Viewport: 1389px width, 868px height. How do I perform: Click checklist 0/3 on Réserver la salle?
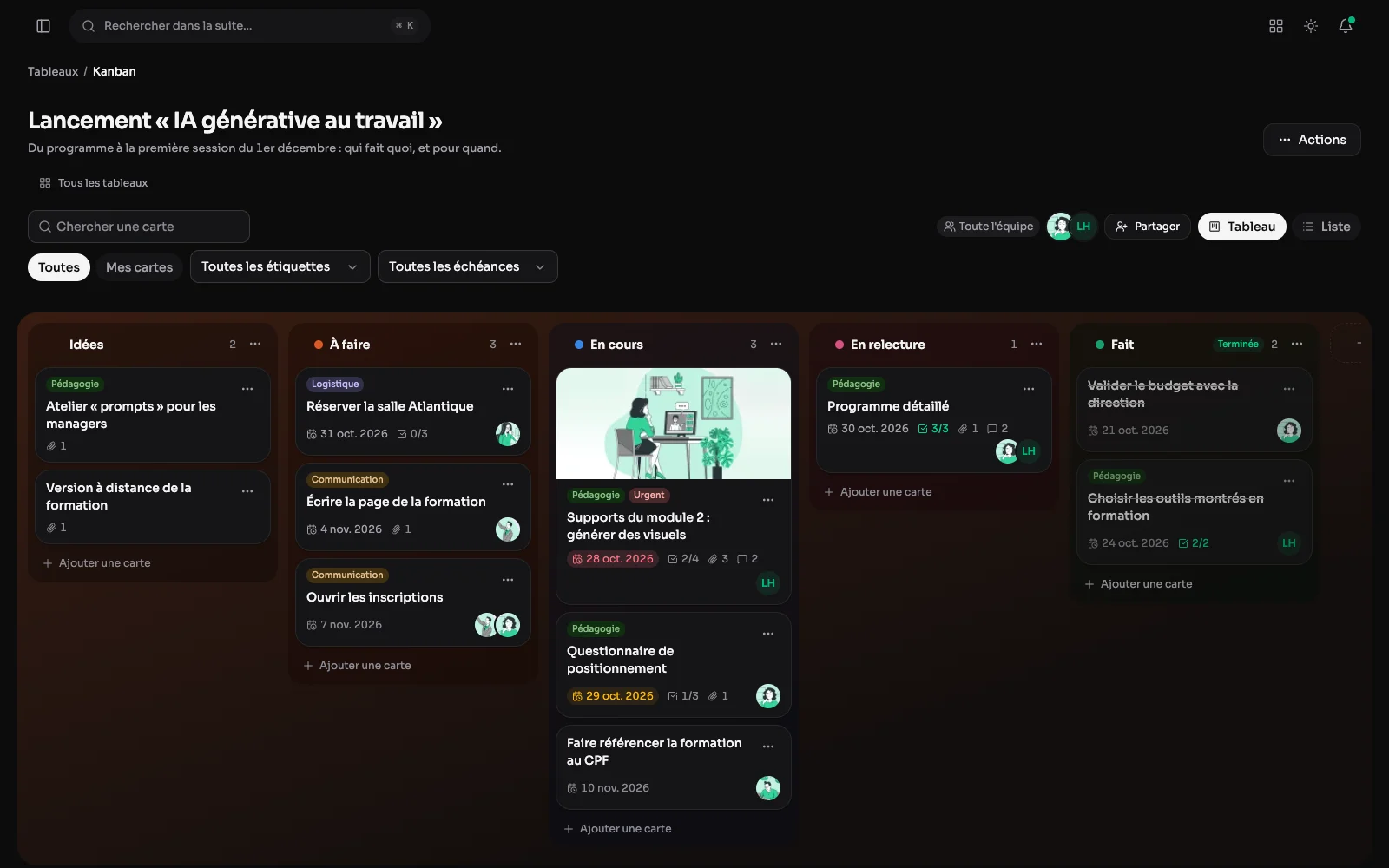412,434
